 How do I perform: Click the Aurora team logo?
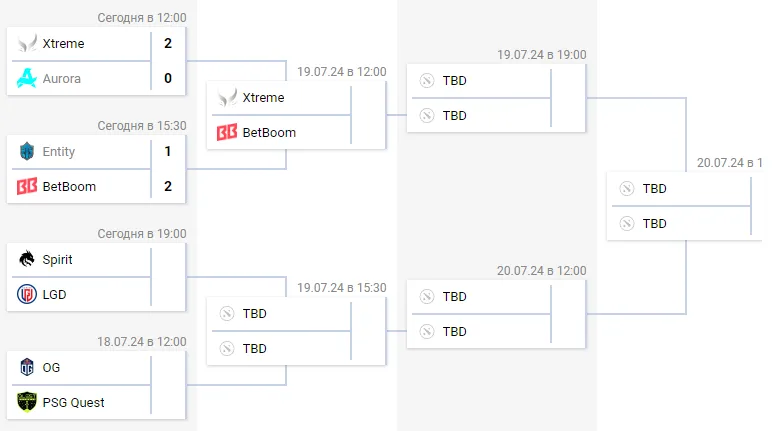point(27,78)
